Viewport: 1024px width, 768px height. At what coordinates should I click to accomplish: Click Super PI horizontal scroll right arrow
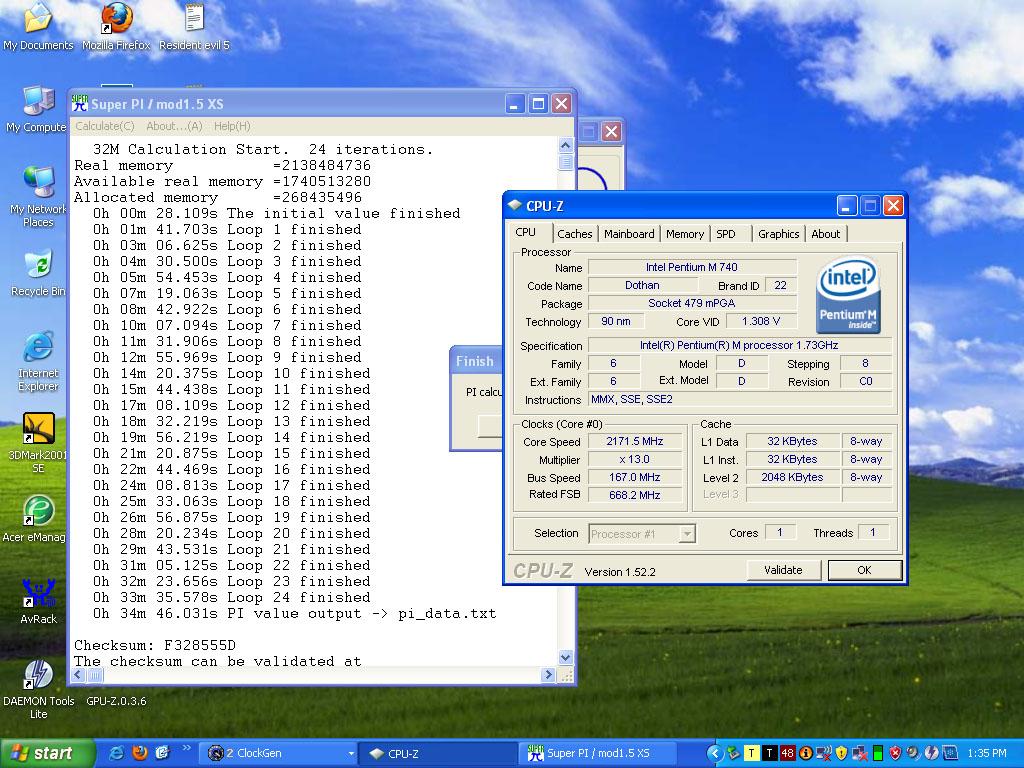coord(548,675)
